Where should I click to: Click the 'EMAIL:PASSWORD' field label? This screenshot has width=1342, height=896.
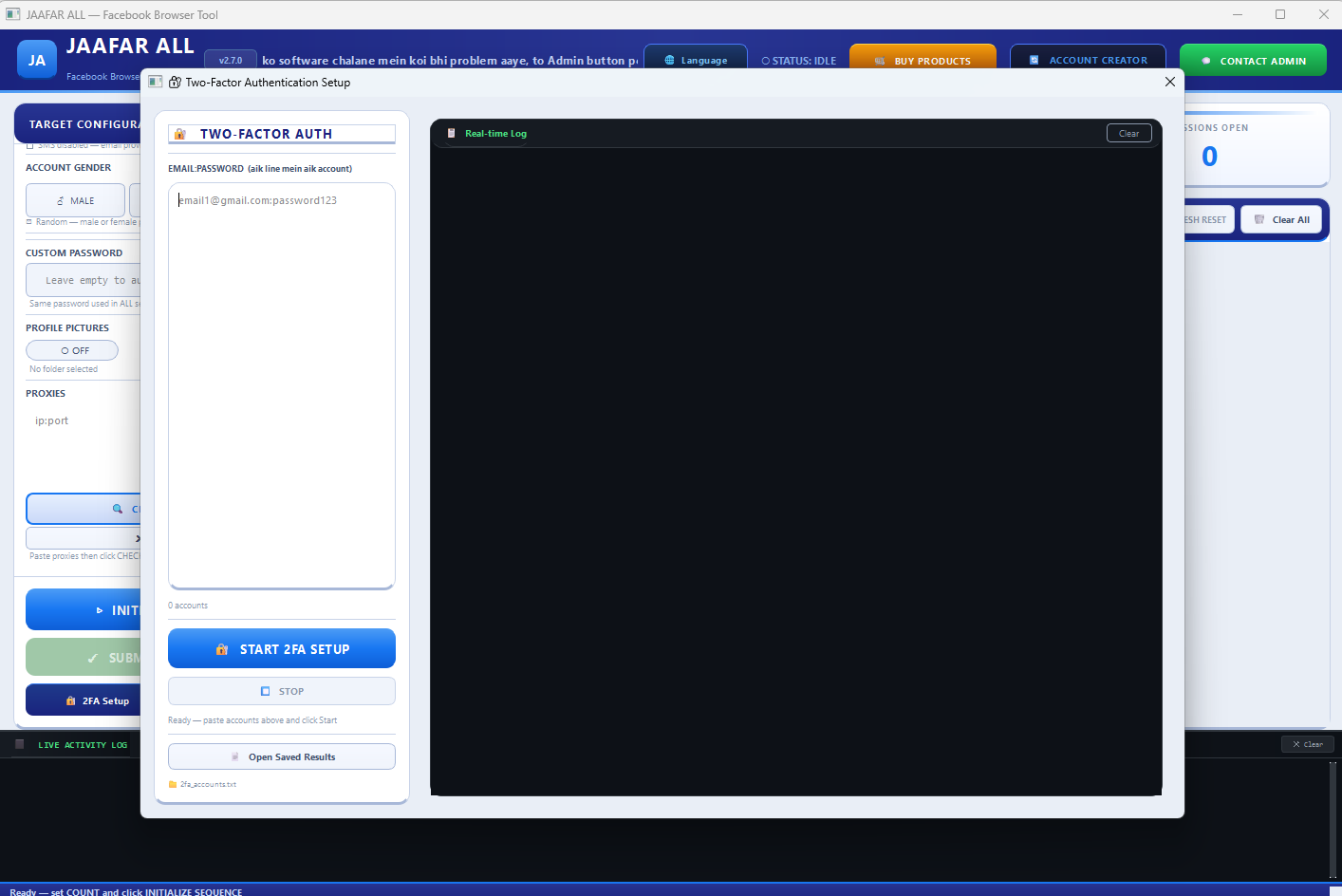(206, 169)
